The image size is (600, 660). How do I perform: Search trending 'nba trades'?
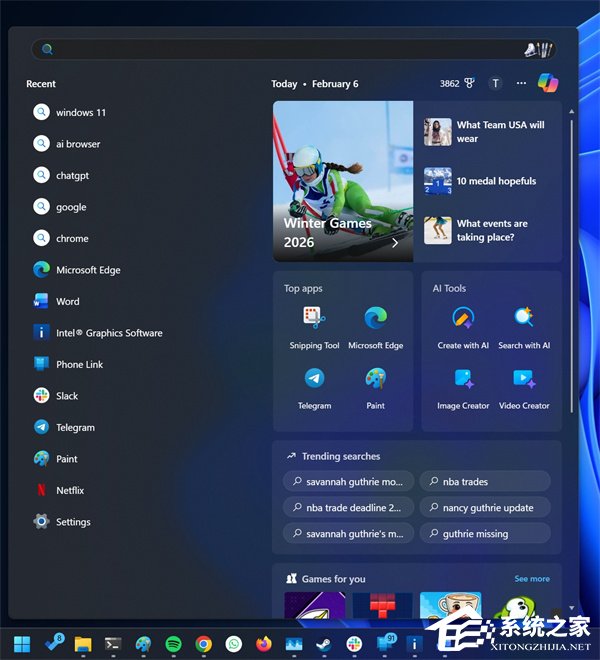485,481
